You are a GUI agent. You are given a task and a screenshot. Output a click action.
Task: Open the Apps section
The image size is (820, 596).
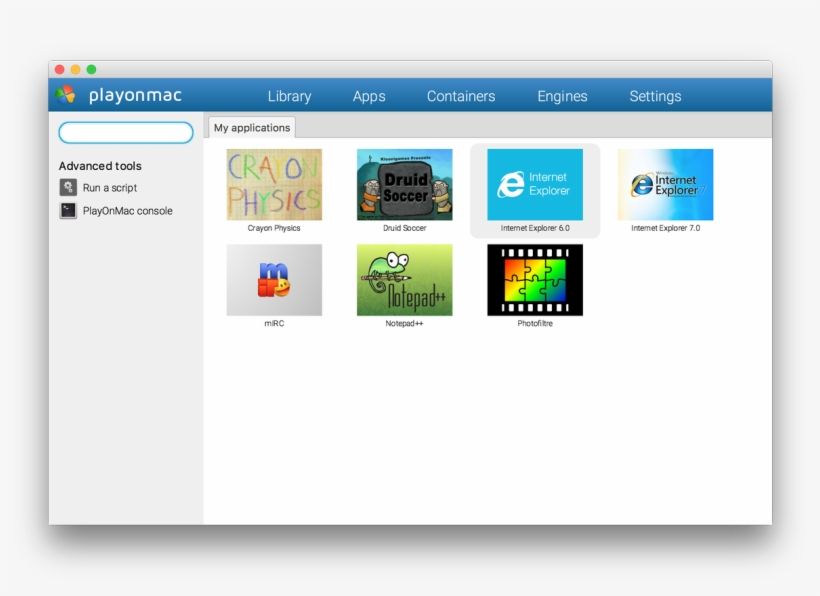click(369, 96)
